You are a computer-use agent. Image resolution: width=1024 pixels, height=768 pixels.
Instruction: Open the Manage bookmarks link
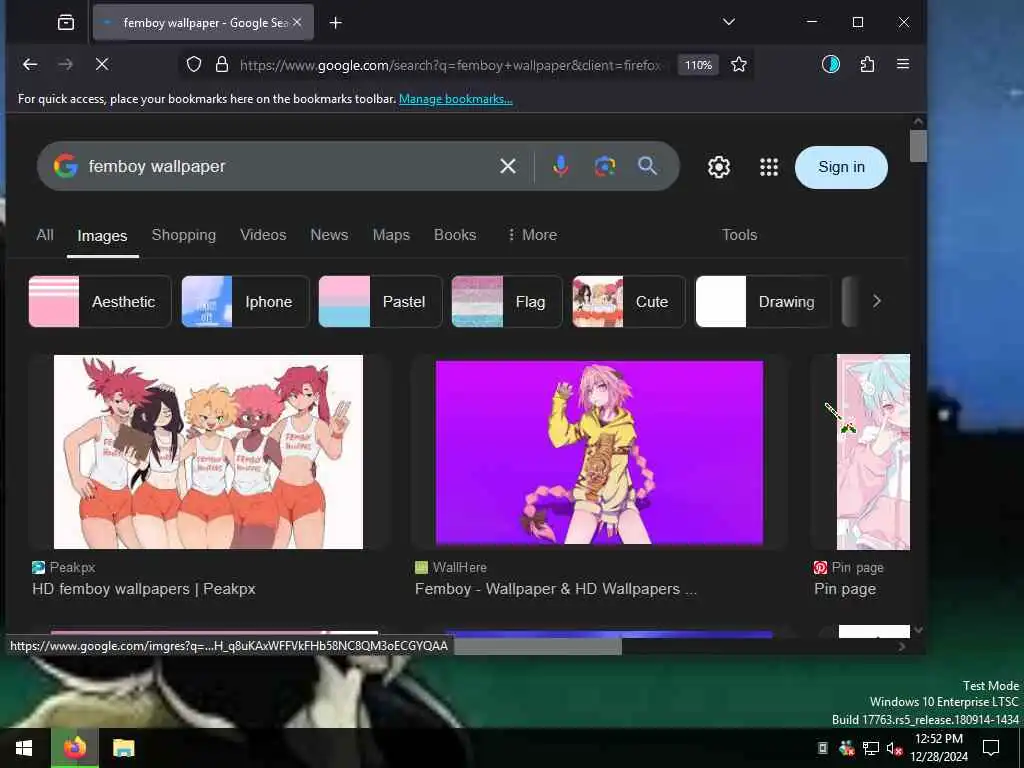click(x=456, y=99)
